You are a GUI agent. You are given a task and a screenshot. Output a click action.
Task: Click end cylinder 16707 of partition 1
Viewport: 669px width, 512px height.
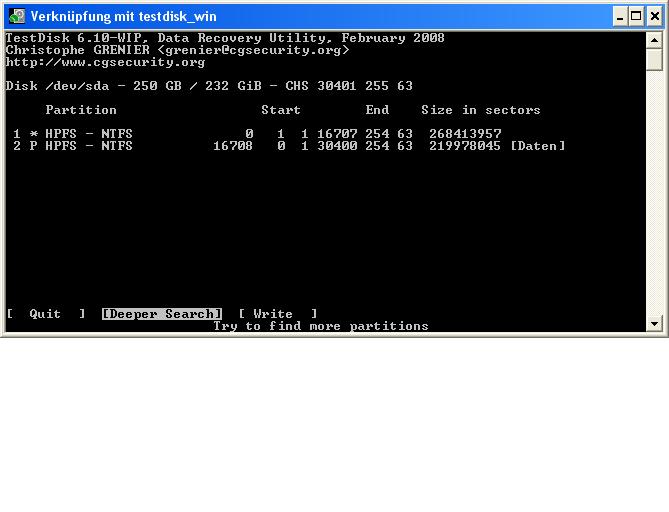click(x=337, y=134)
